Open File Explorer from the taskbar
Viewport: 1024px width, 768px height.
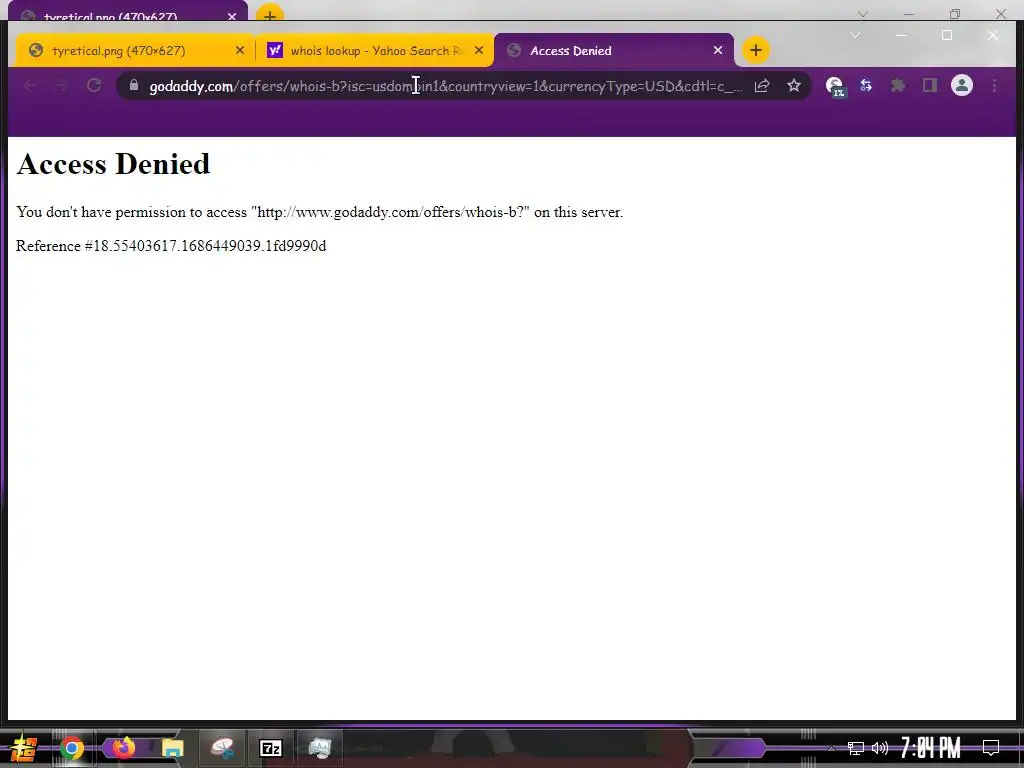[172, 748]
